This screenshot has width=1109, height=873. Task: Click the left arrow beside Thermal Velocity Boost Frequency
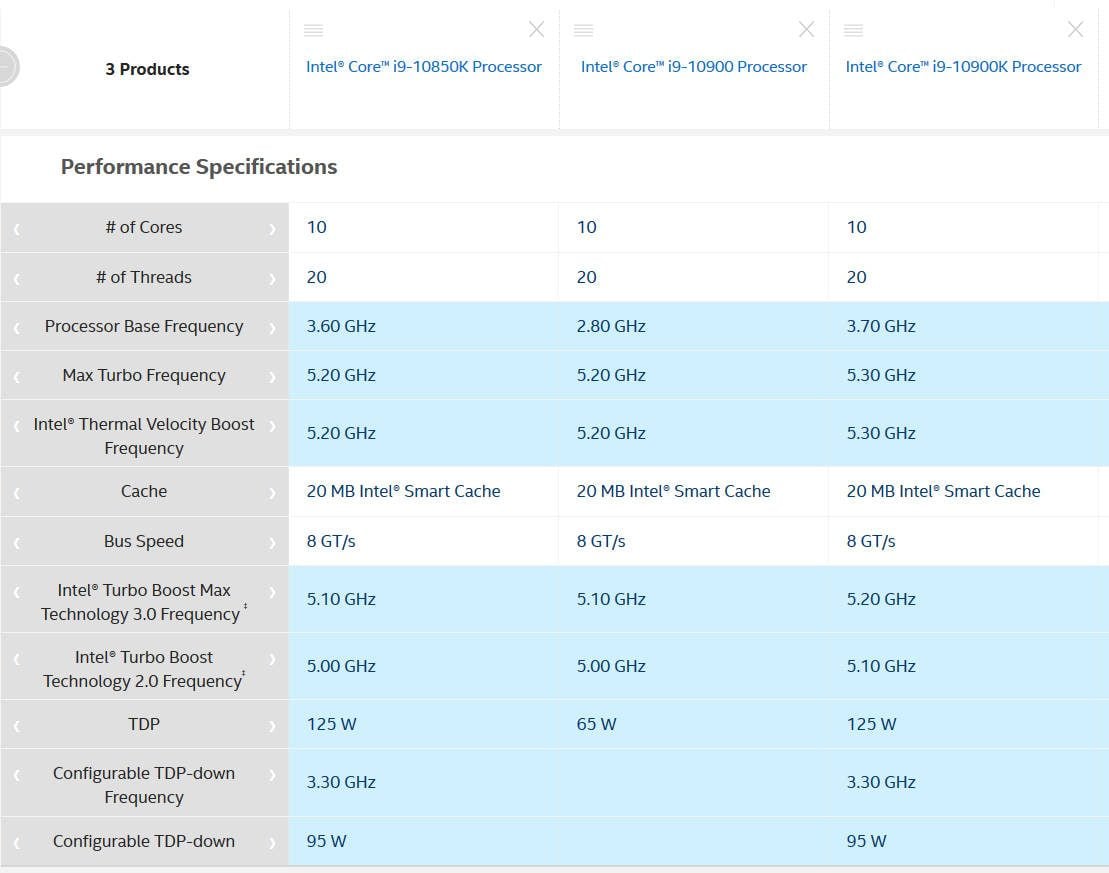pyautogui.click(x=17, y=425)
